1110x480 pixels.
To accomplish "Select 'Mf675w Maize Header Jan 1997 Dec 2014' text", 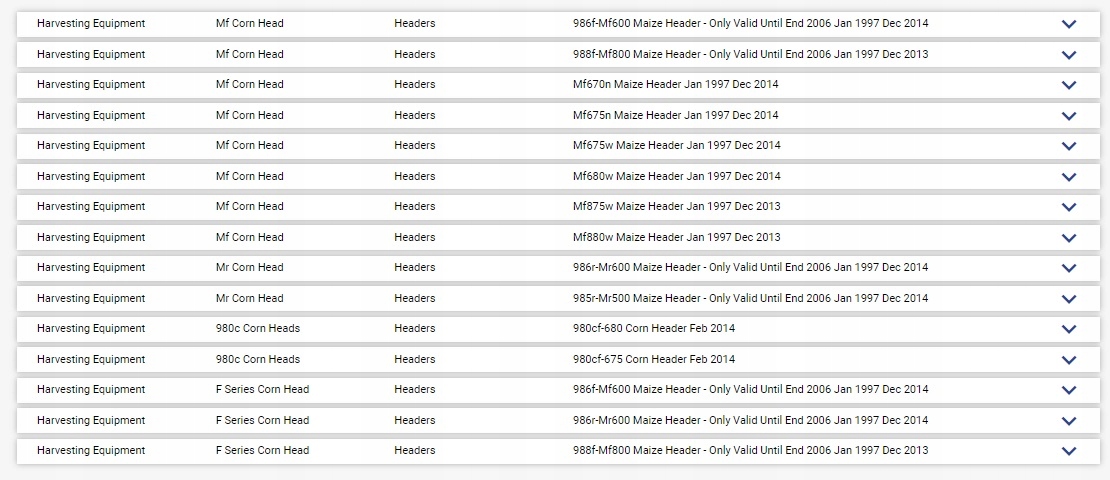I will point(677,145).
